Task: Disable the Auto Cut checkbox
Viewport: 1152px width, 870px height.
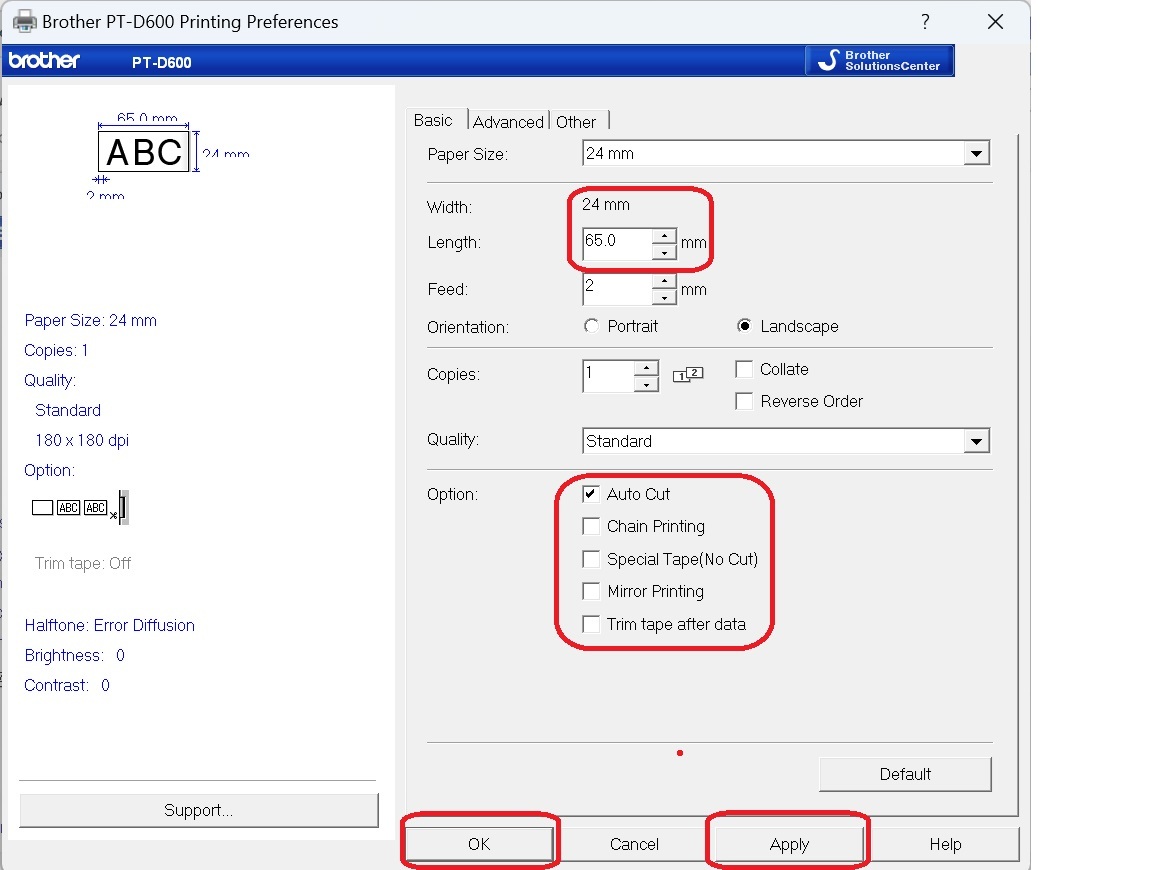Action: click(591, 494)
